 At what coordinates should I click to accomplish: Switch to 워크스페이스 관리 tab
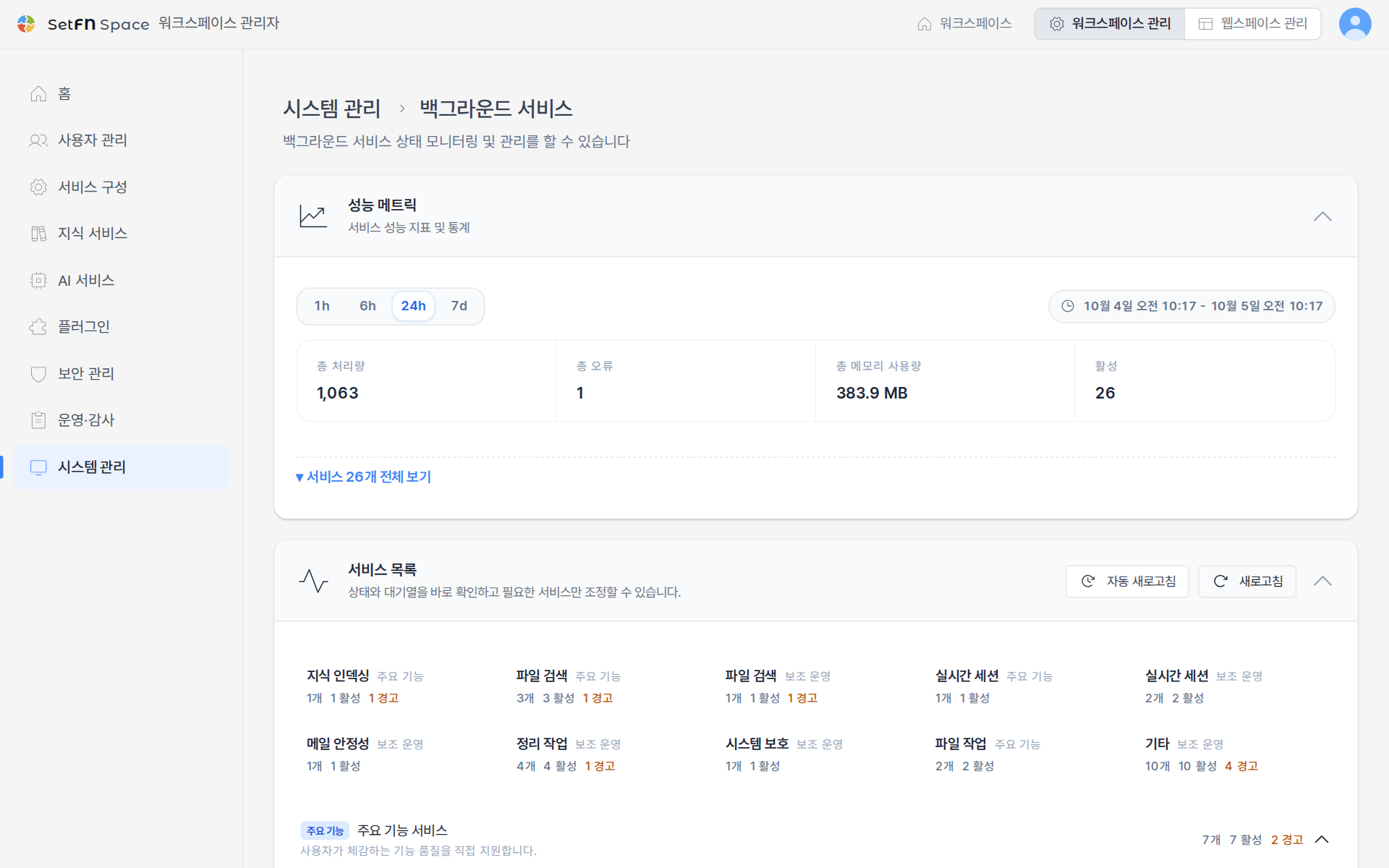[1110, 24]
